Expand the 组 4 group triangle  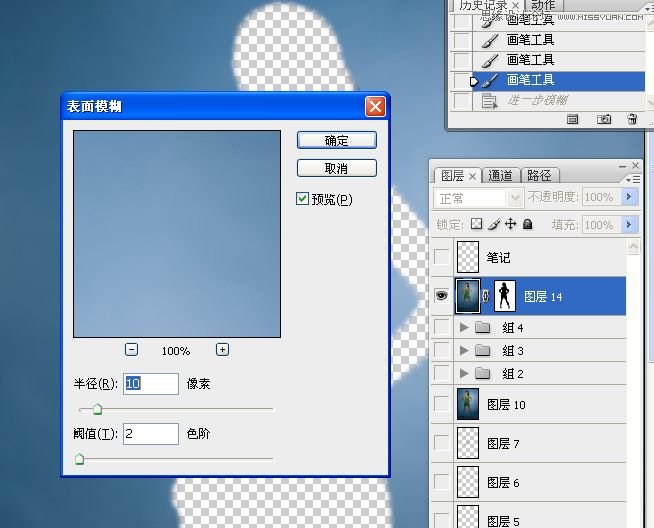coord(464,327)
